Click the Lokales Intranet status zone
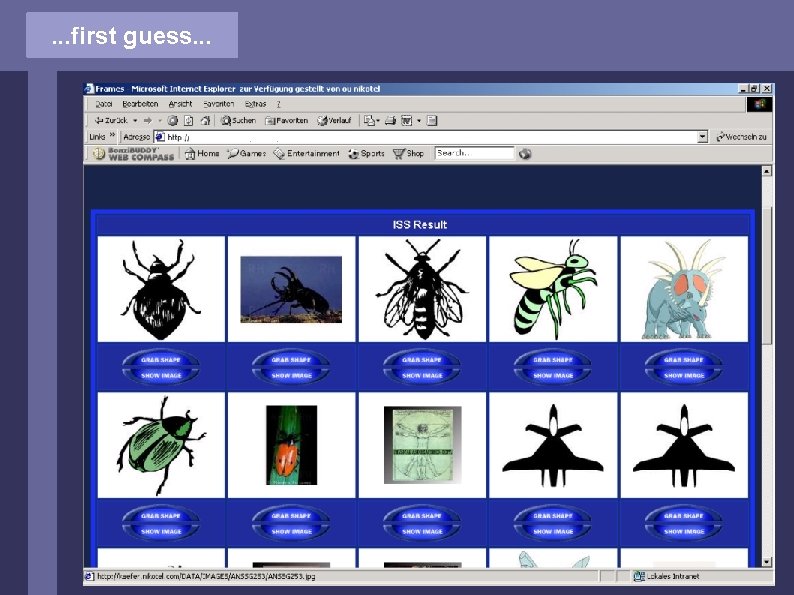 (667, 576)
